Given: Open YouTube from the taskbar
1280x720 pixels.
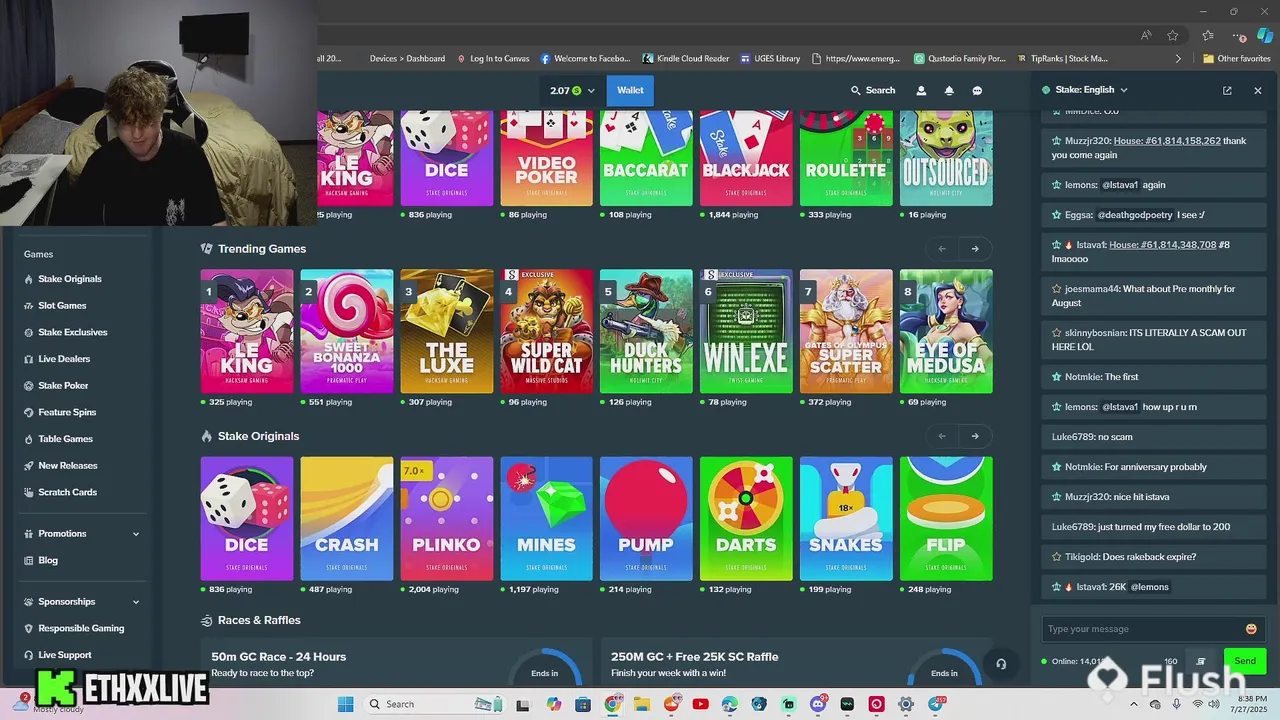Looking at the screenshot, I should click(700, 704).
